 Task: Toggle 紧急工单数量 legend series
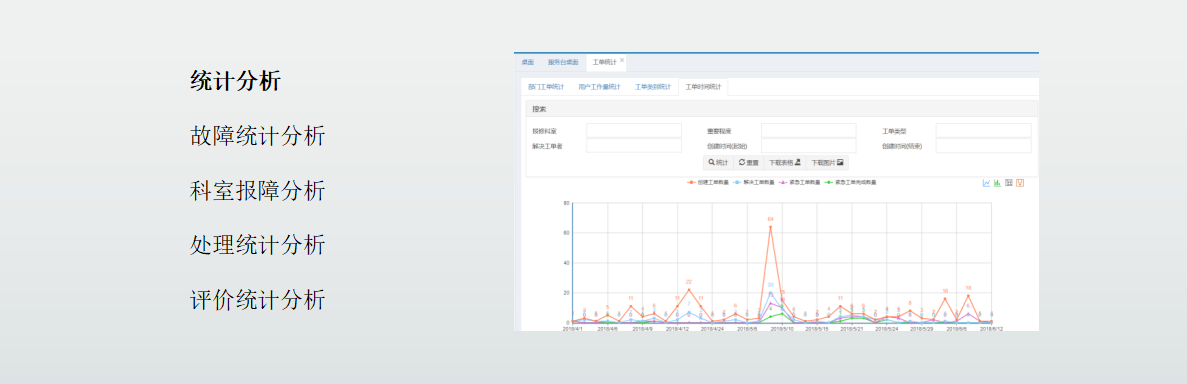(x=800, y=183)
